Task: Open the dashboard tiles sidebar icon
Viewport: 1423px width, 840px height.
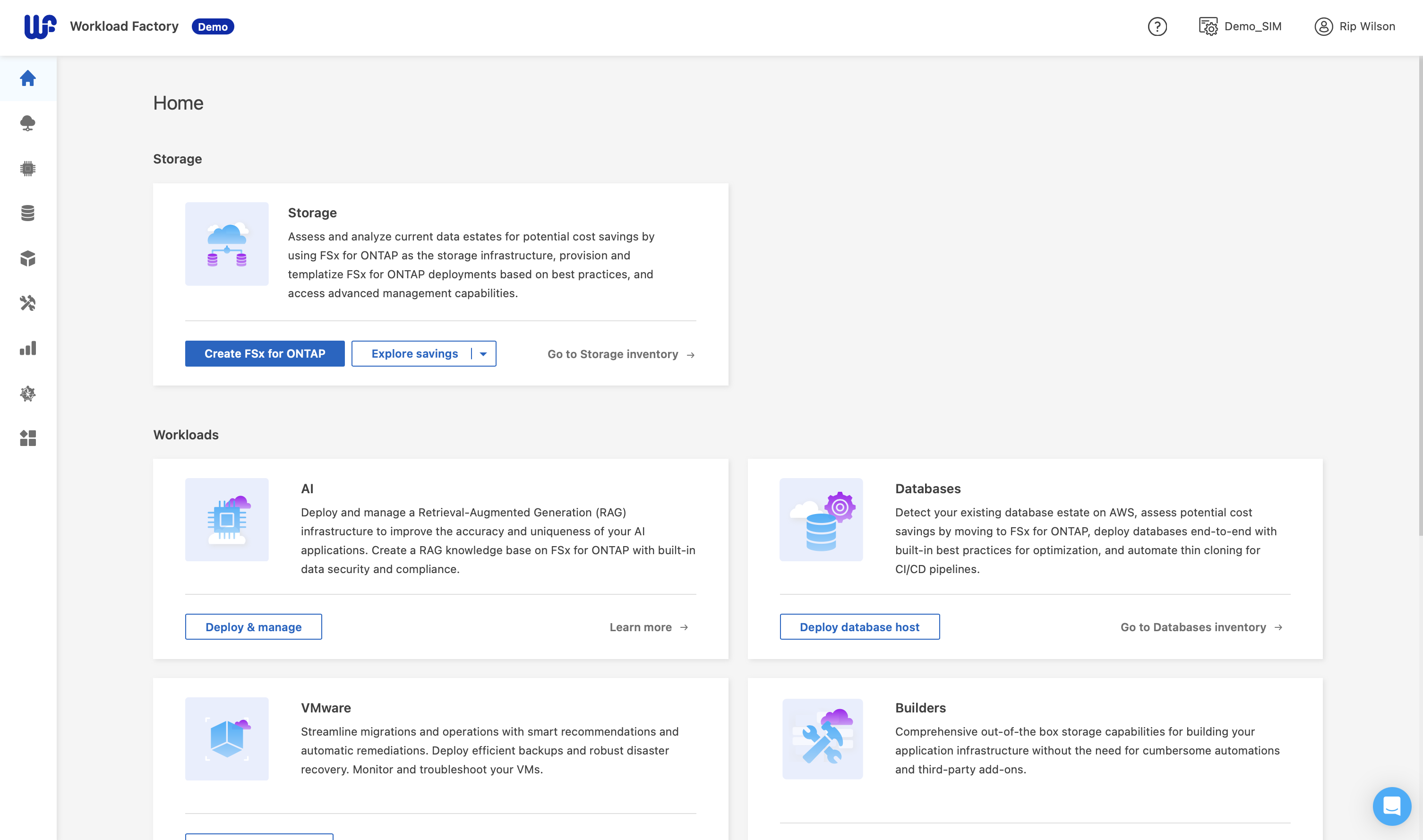Action: click(28, 438)
